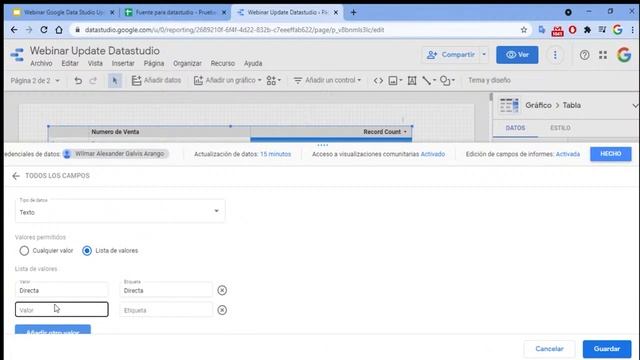Click Activada field editing link
The image size is (640, 360).
point(568,154)
